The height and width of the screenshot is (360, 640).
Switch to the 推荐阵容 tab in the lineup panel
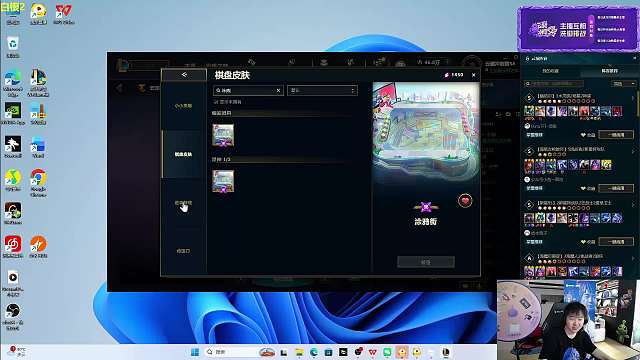pyautogui.click(x=609, y=71)
